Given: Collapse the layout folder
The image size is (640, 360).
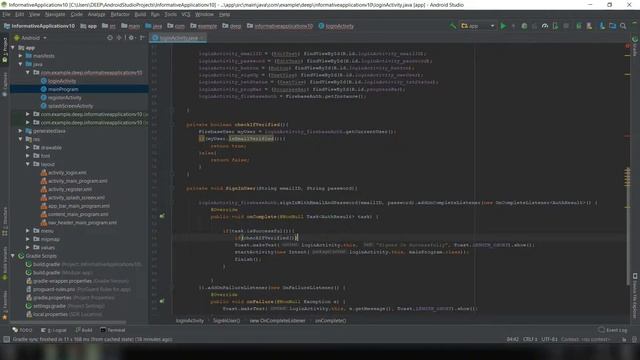Looking at the screenshot, I should tap(28, 164).
